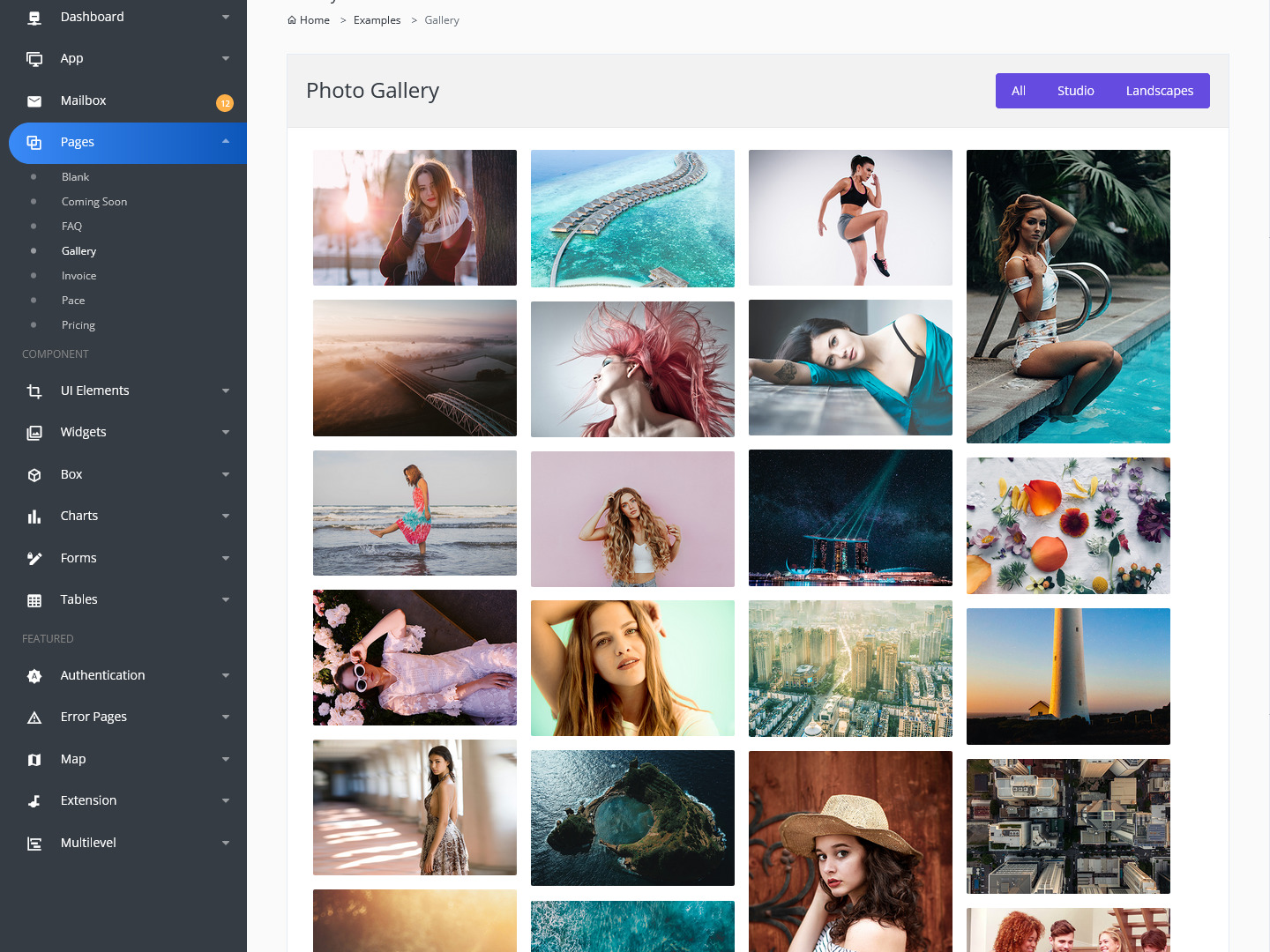Open the curly hair pink background photo
The width and height of the screenshot is (1270, 952).
click(x=632, y=519)
